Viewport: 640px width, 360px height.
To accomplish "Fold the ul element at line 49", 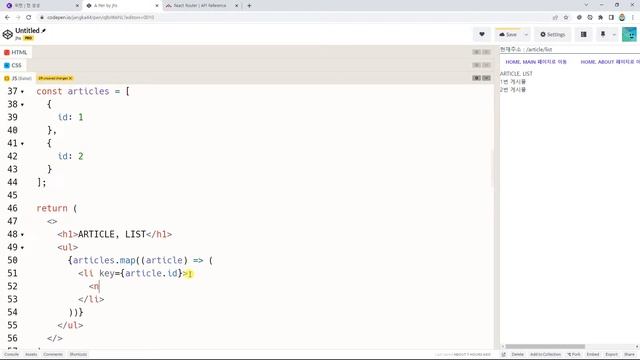I will (x=22, y=248).
